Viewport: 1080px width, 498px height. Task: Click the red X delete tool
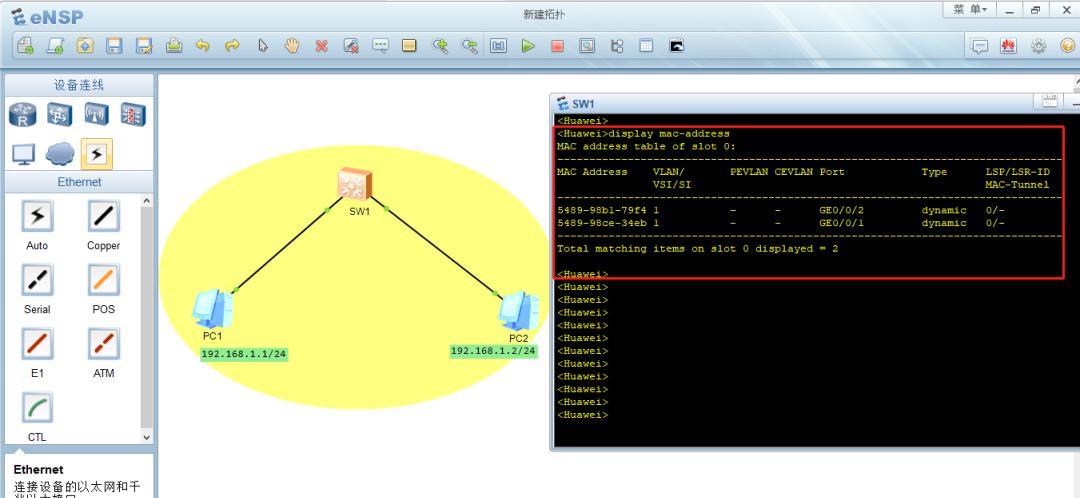(322, 46)
